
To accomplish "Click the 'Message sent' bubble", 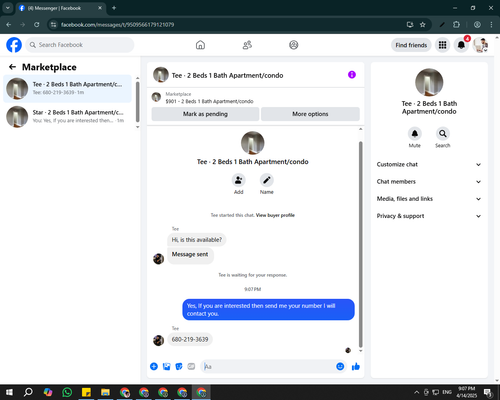I will tap(190, 255).
